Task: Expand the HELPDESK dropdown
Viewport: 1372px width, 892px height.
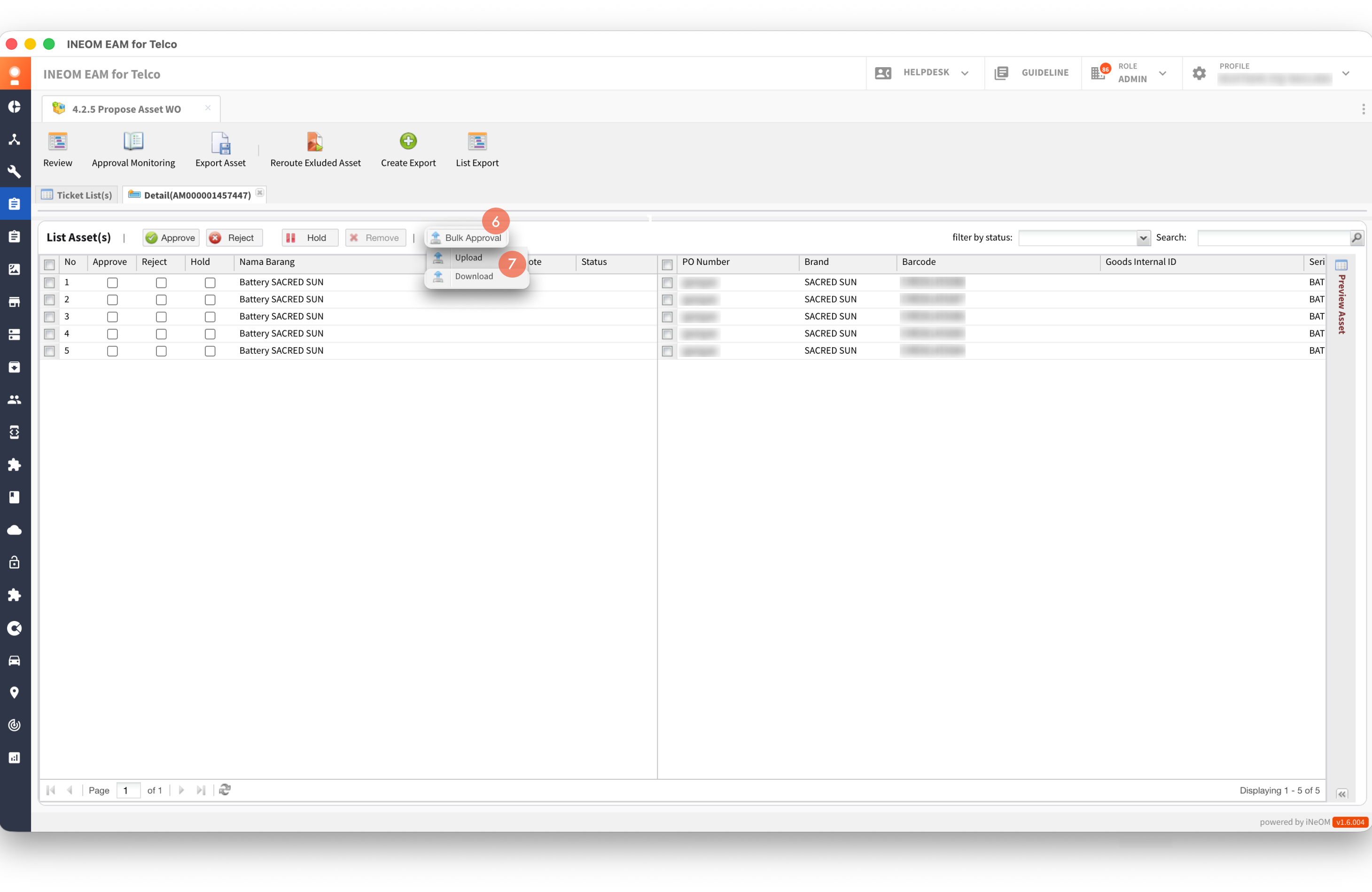Action: 965,73
